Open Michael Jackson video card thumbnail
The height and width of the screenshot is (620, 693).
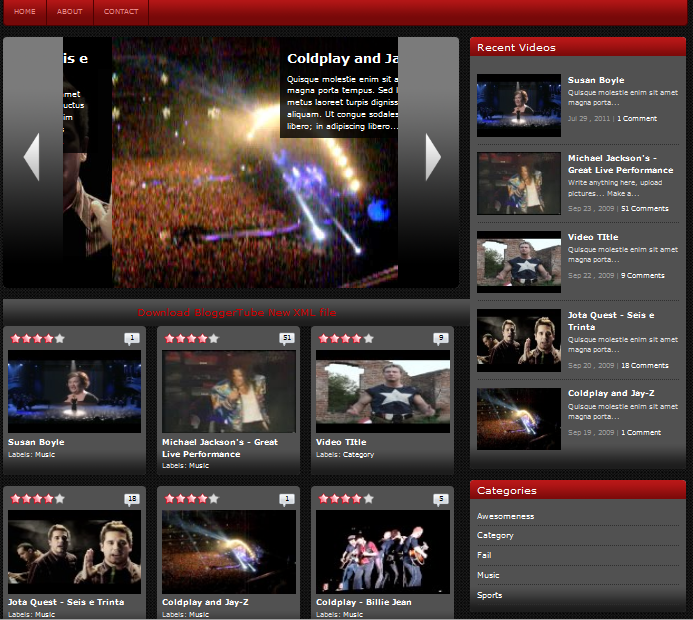(x=228, y=392)
